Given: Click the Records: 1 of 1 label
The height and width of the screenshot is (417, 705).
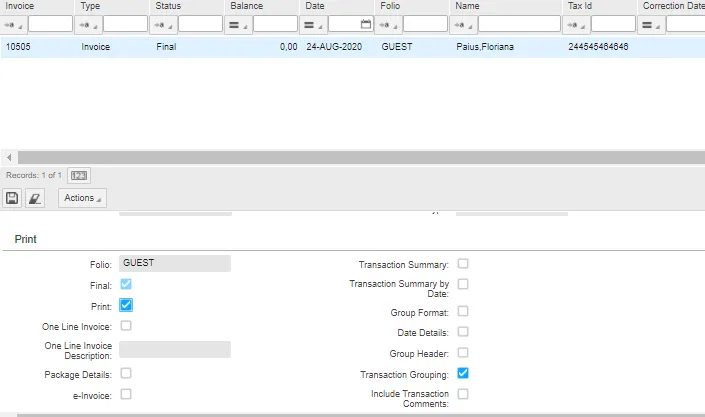Looking at the screenshot, I should pos(34,175).
